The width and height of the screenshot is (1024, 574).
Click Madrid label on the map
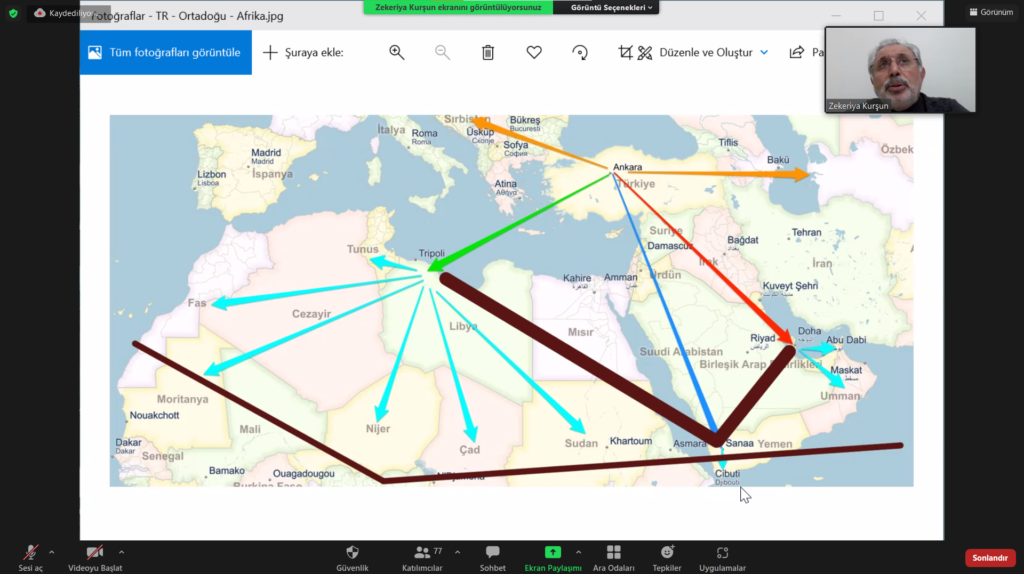[x=266, y=153]
